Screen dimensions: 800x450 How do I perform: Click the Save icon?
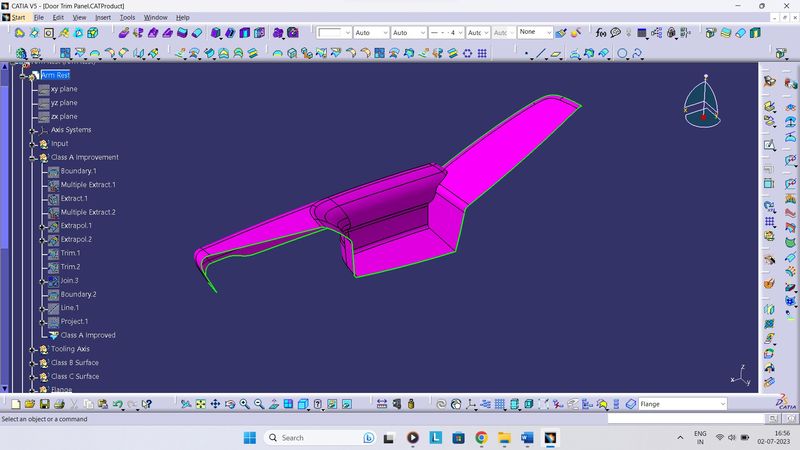(44, 404)
